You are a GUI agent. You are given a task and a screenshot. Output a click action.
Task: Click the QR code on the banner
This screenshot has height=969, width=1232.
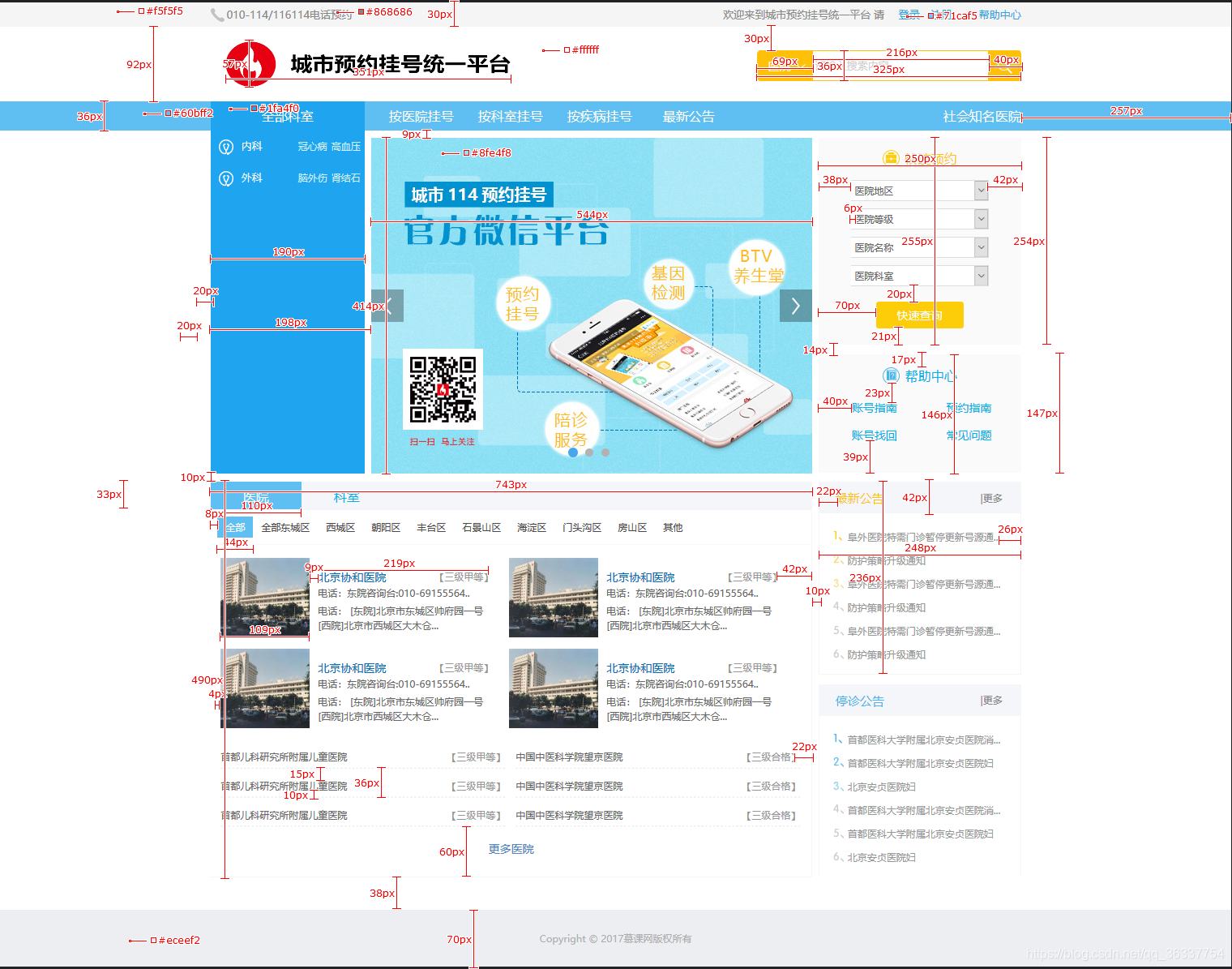443,389
